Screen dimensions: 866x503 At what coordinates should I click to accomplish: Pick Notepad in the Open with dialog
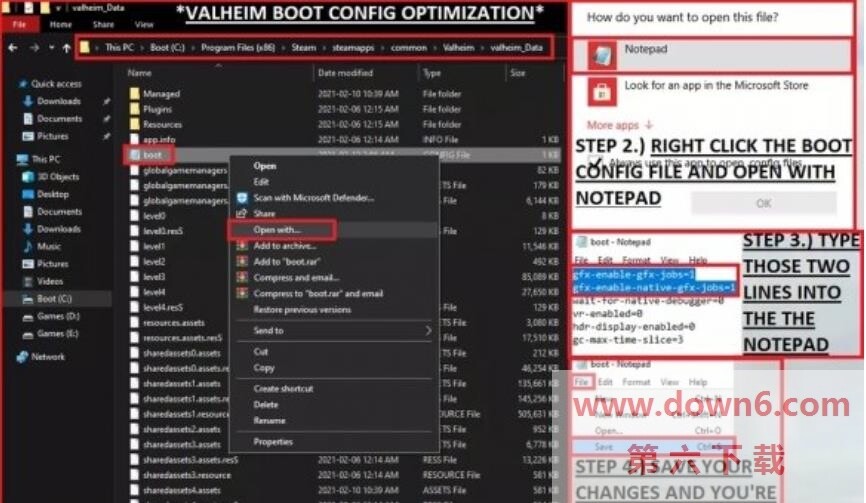pyautogui.click(x=712, y=55)
